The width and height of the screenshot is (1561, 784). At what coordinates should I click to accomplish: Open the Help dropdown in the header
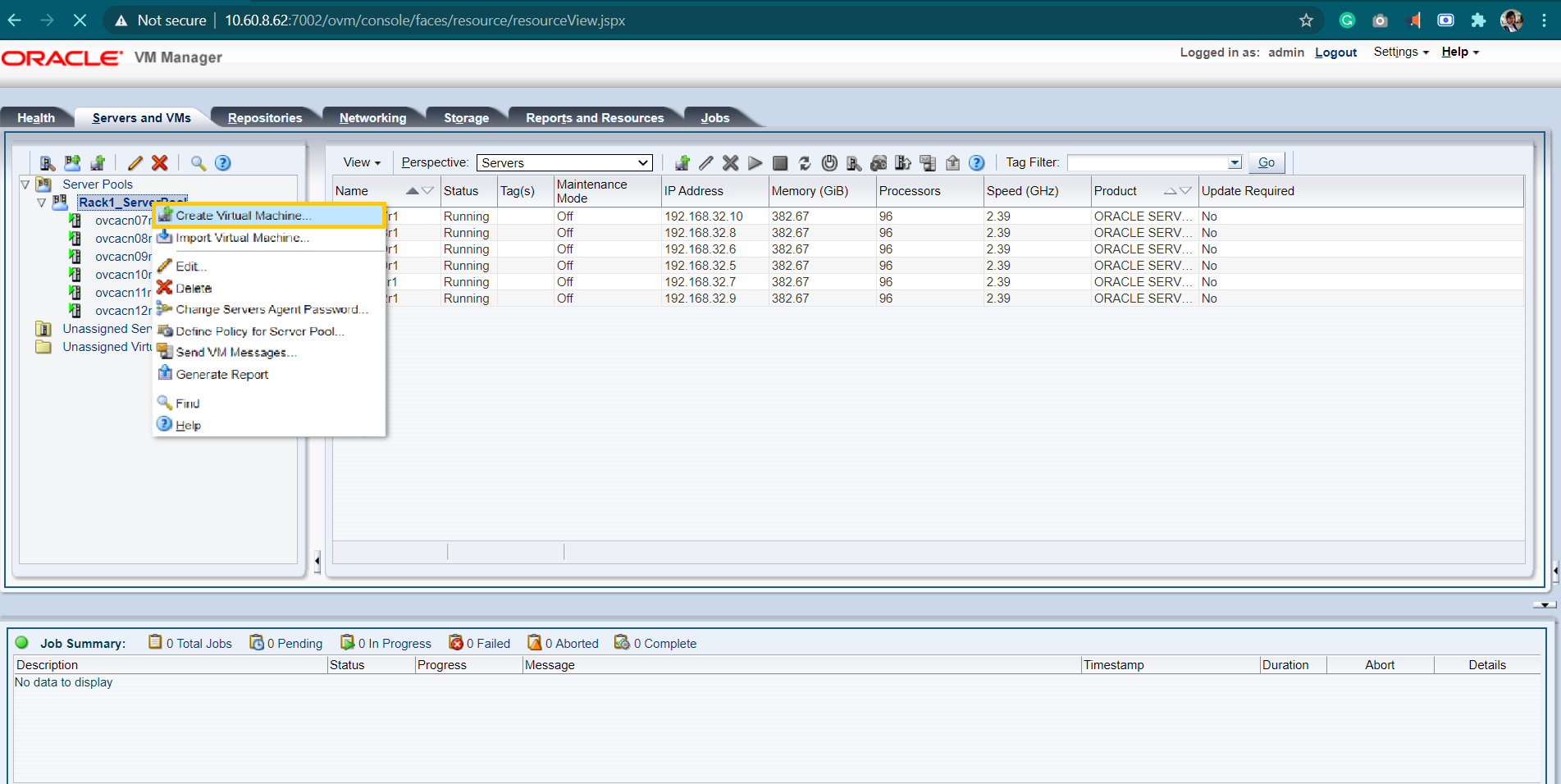point(1460,52)
